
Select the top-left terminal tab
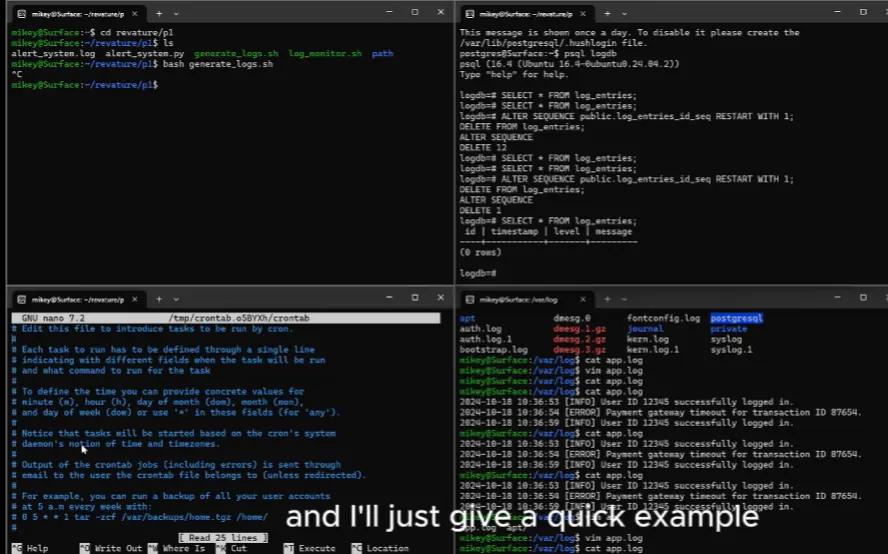point(78,14)
